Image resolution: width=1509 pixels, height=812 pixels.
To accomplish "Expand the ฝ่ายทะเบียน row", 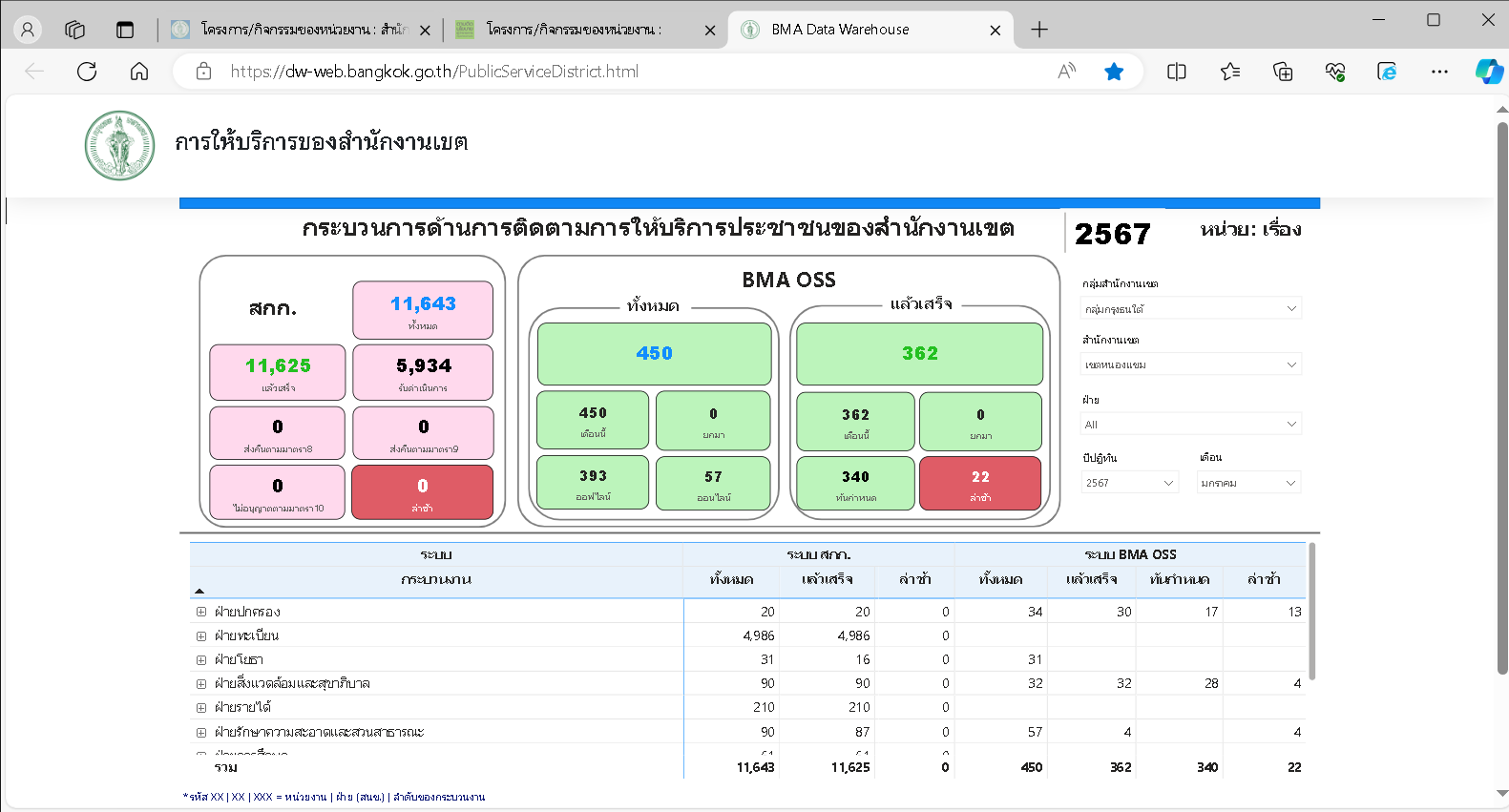I will (201, 635).
